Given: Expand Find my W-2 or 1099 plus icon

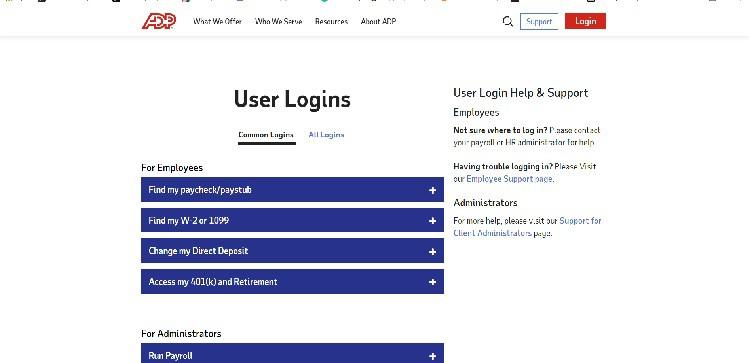Looking at the screenshot, I should (432, 221).
